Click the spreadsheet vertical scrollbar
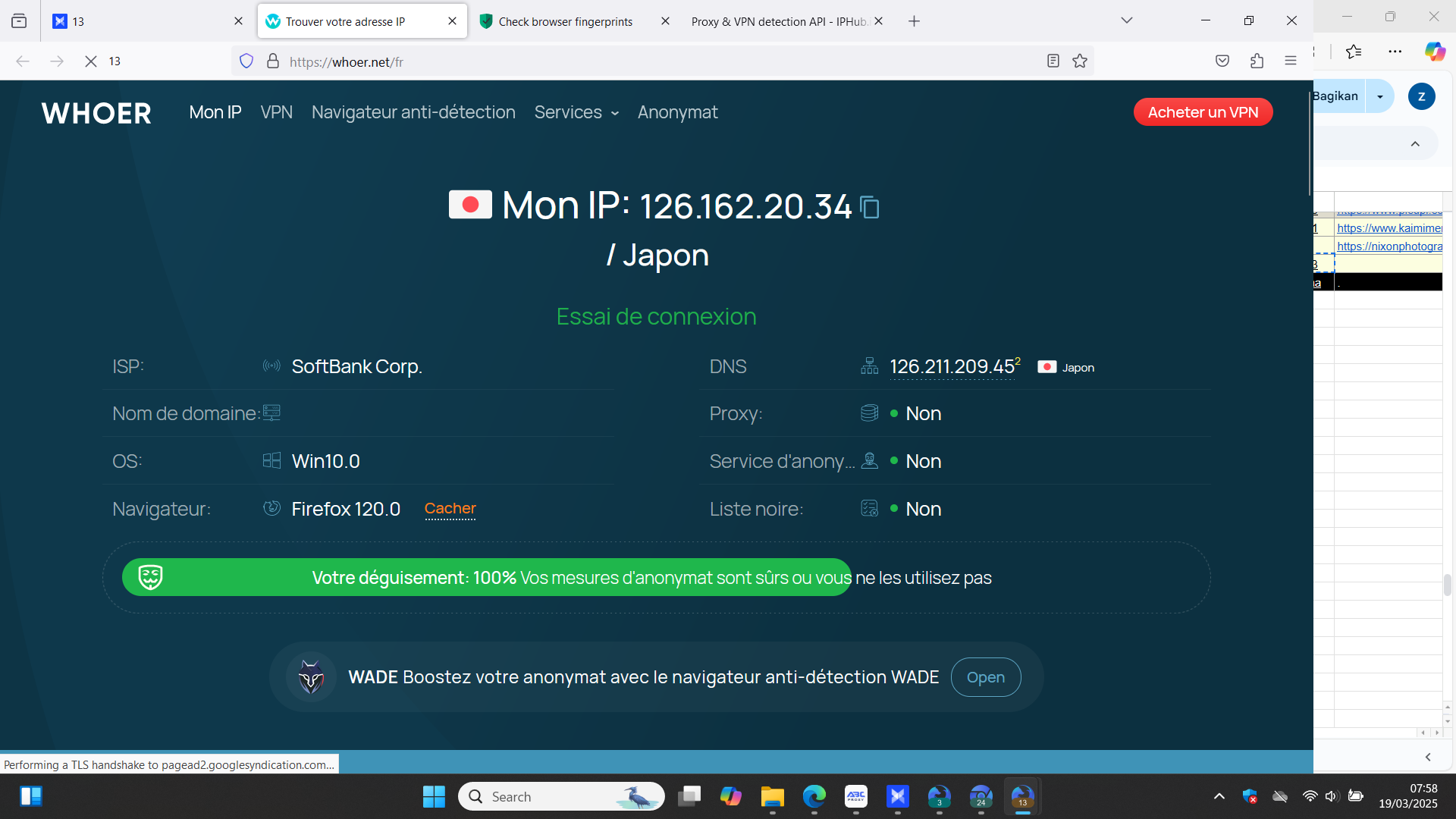The height and width of the screenshot is (819, 1456). (x=1448, y=585)
